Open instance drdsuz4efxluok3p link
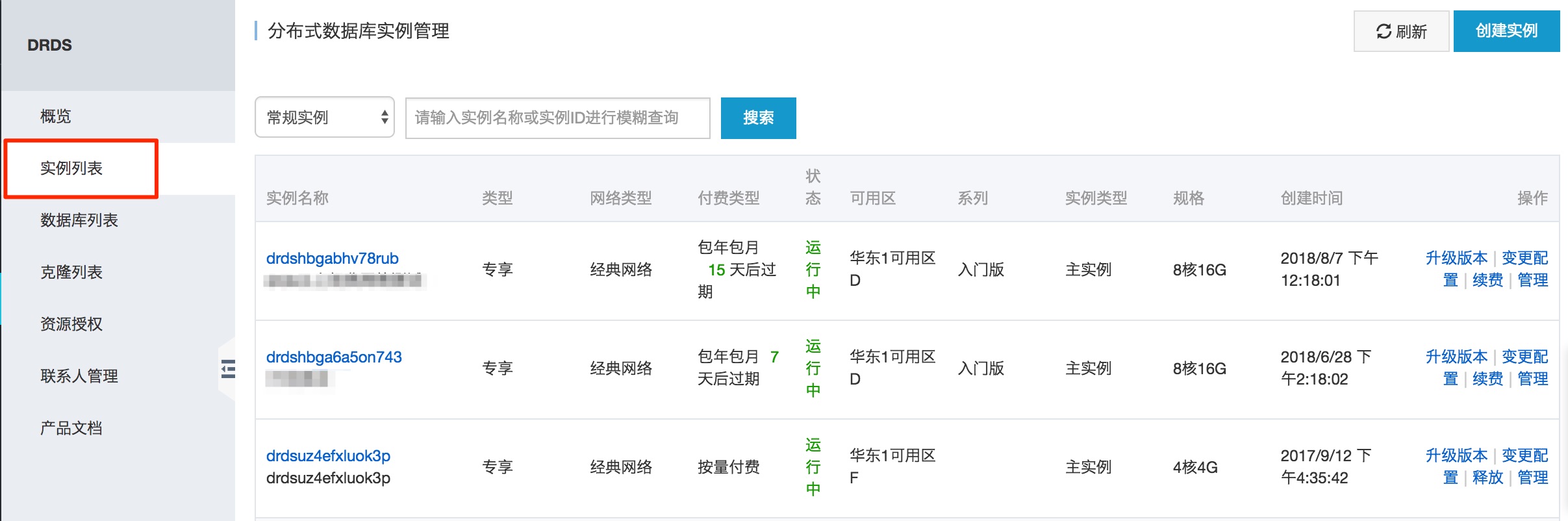The width and height of the screenshot is (1568, 521). point(328,456)
